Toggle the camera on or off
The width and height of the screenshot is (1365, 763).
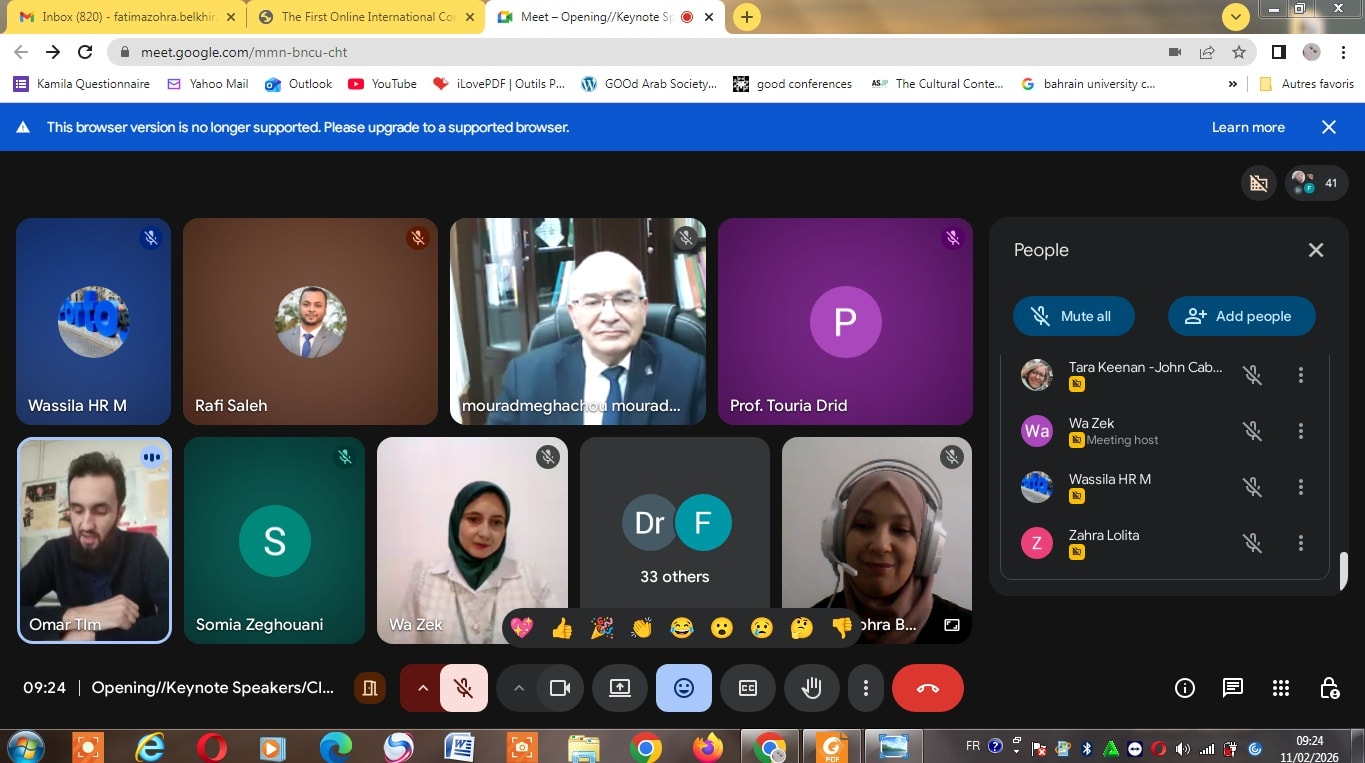[x=559, y=688]
